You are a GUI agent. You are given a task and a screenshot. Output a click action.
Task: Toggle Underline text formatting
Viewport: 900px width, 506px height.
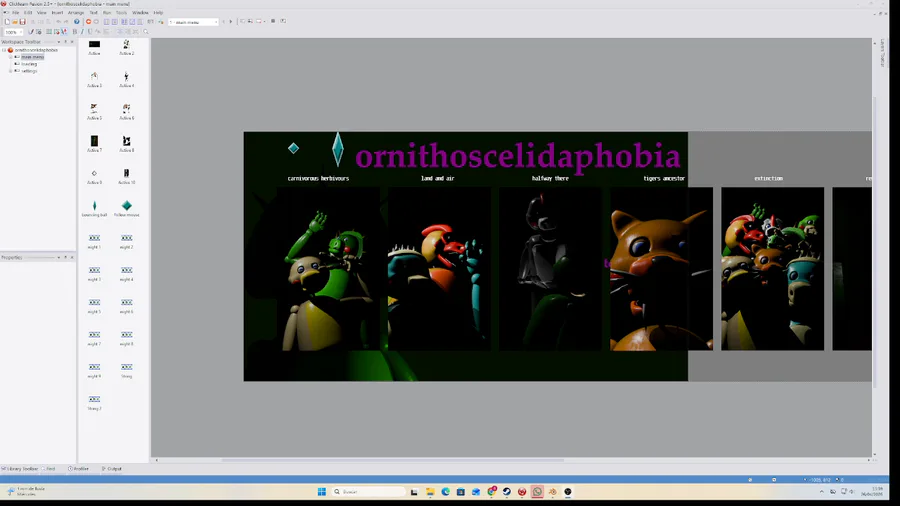point(90,32)
